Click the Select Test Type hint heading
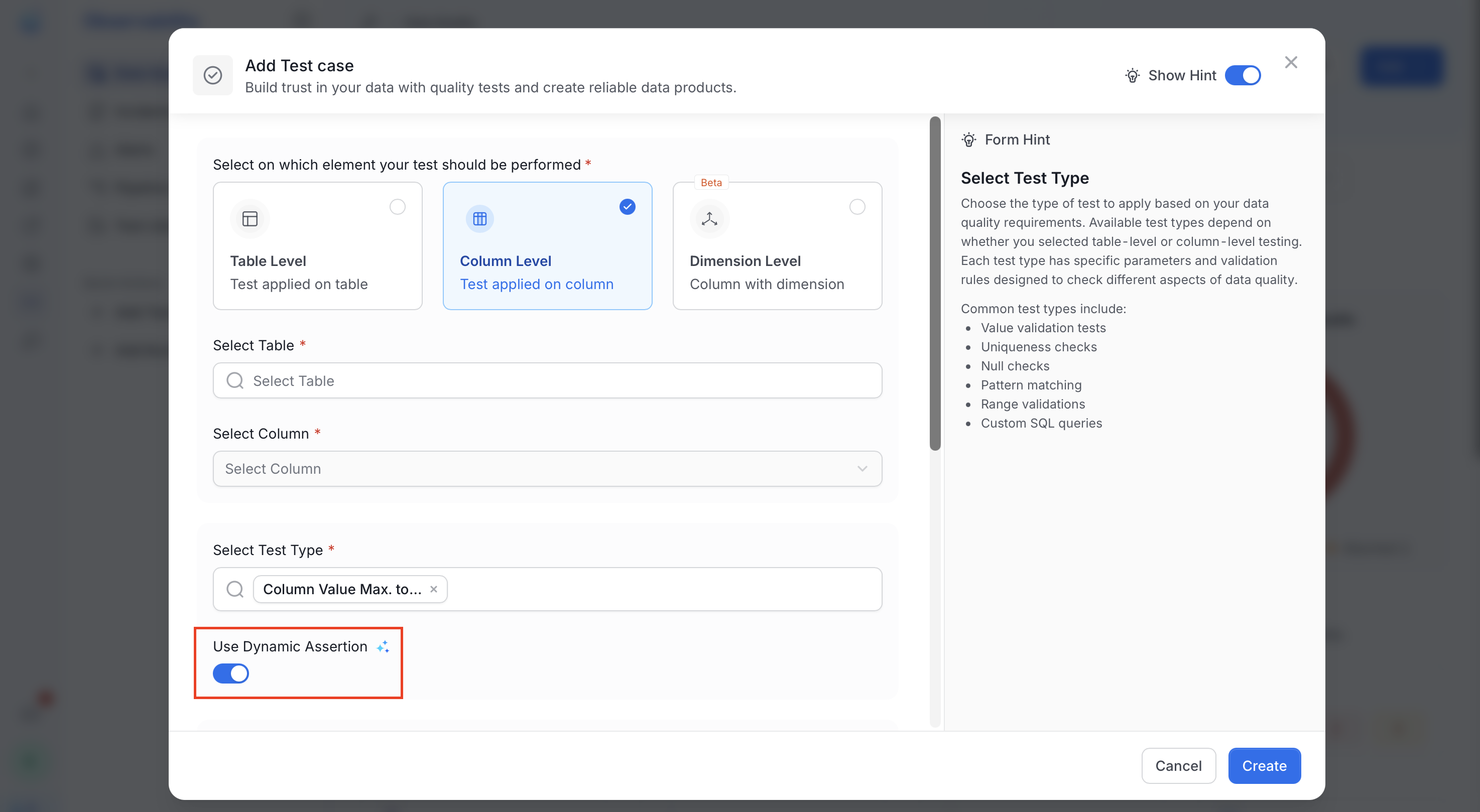 coord(1024,178)
